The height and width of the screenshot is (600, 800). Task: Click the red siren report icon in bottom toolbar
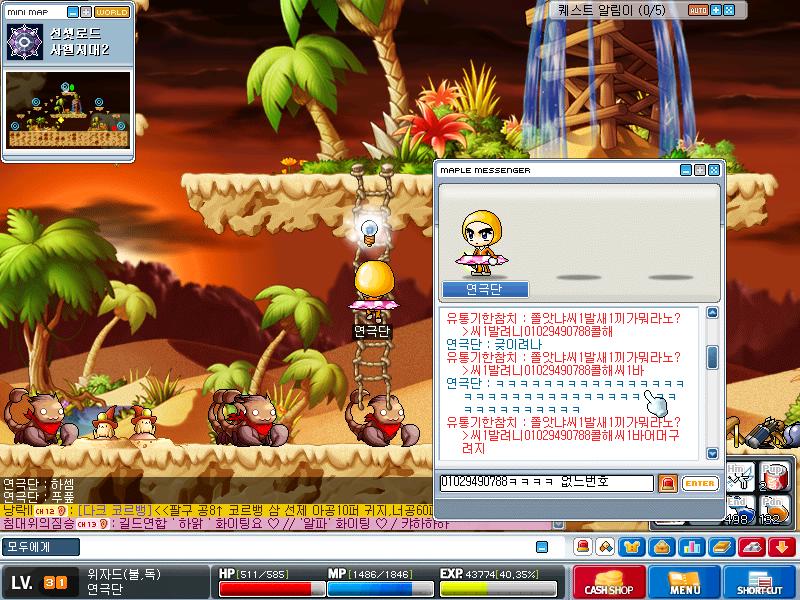(583, 547)
